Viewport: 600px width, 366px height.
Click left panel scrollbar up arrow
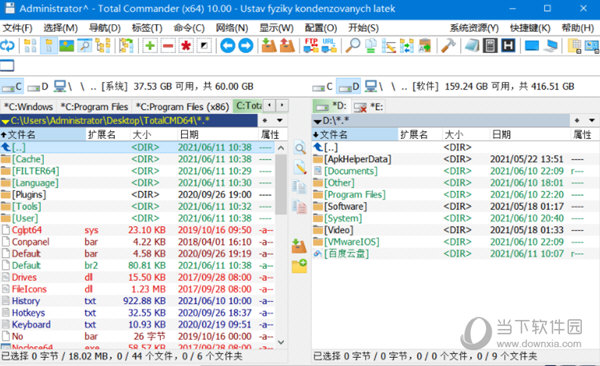coord(281,148)
